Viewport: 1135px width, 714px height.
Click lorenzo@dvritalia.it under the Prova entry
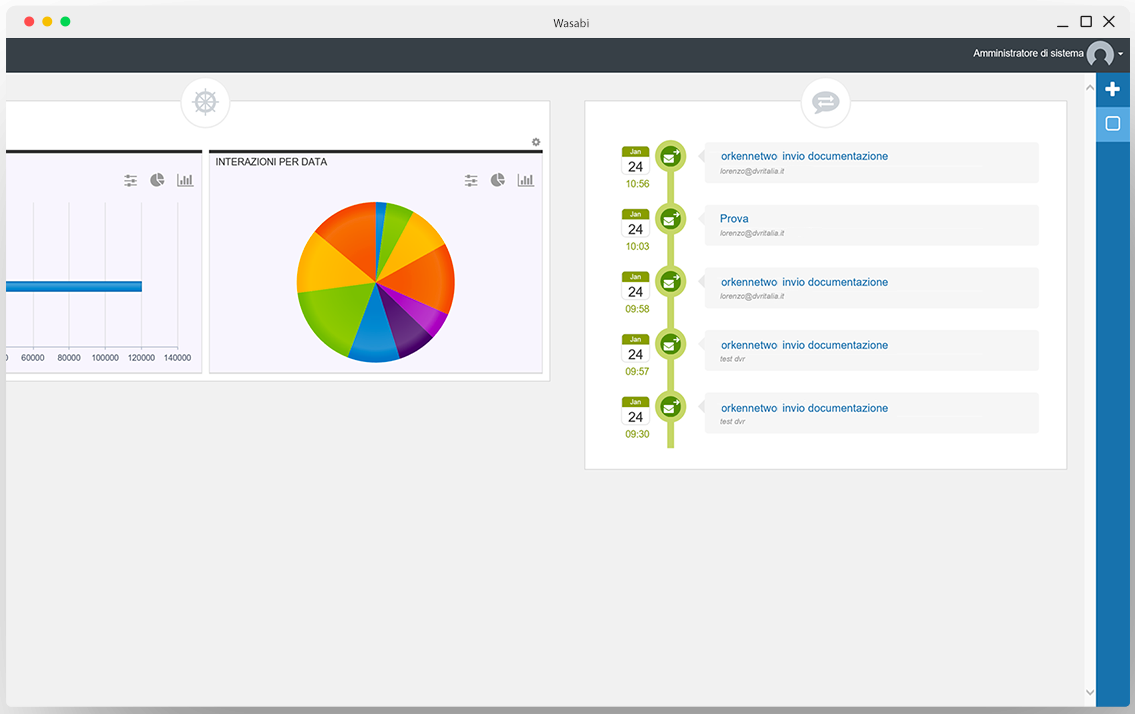click(x=752, y=233)
